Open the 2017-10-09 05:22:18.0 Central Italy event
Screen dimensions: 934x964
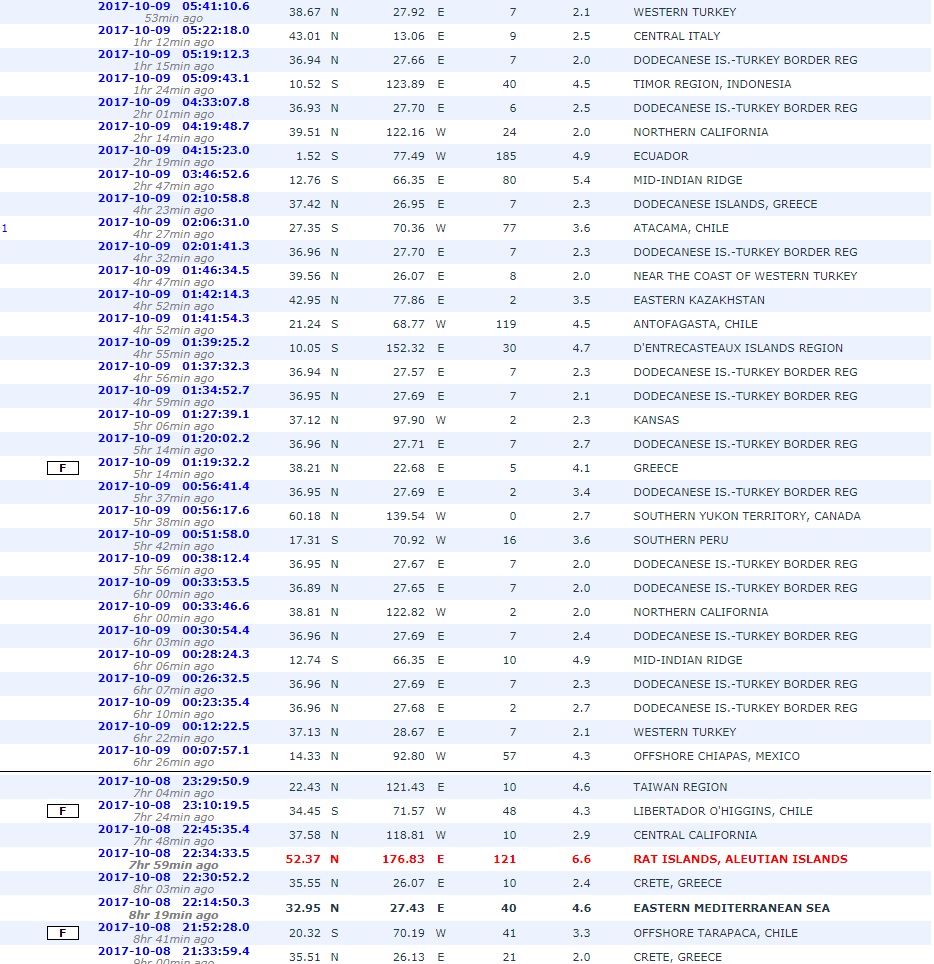pyautogui.click(x=174, y=30)
